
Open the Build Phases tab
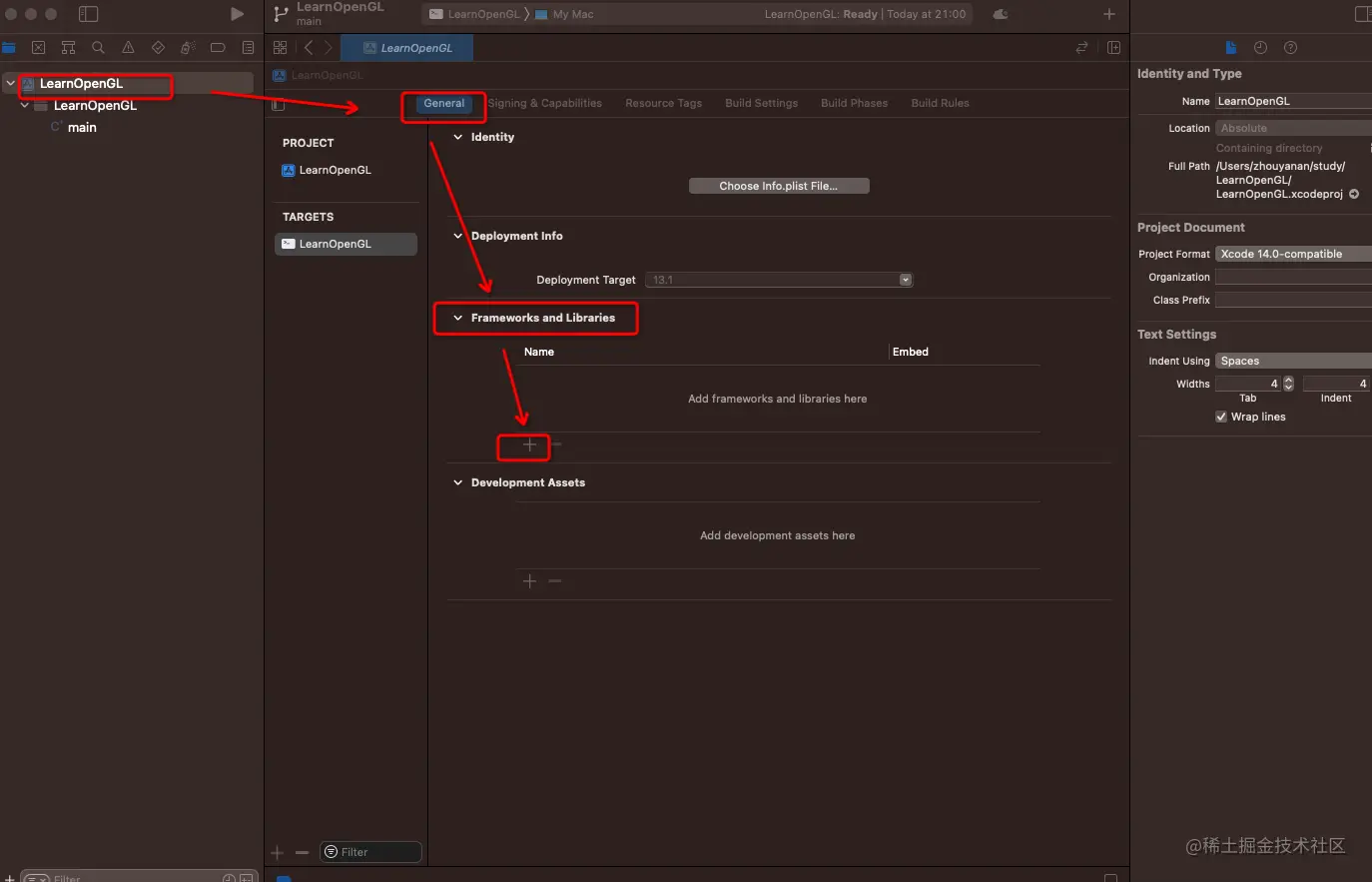click(855, 103)
